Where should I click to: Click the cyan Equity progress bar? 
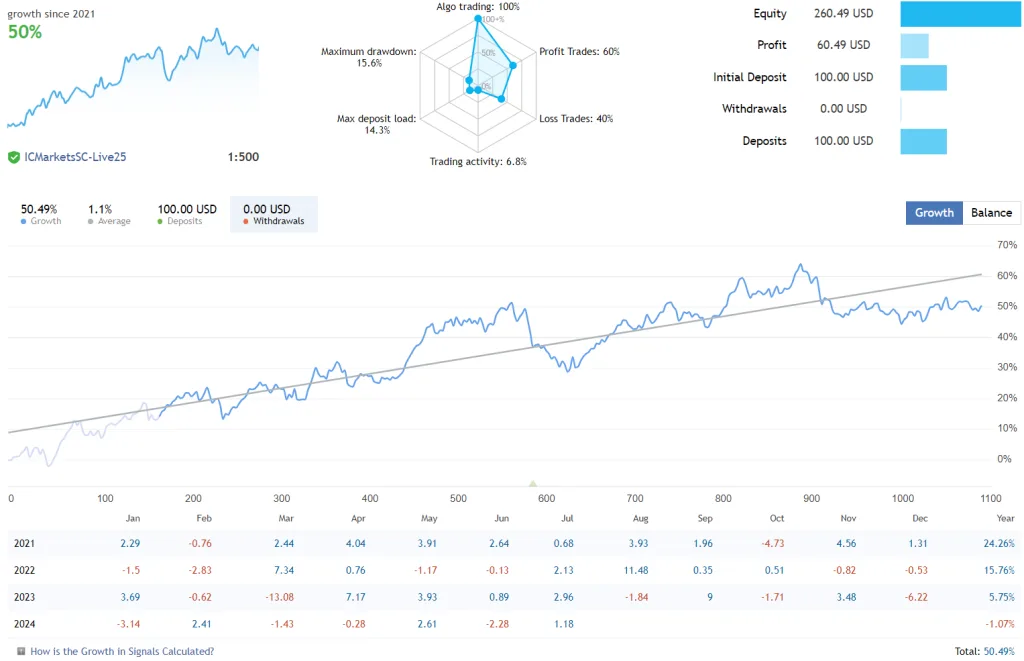[960, 13]
